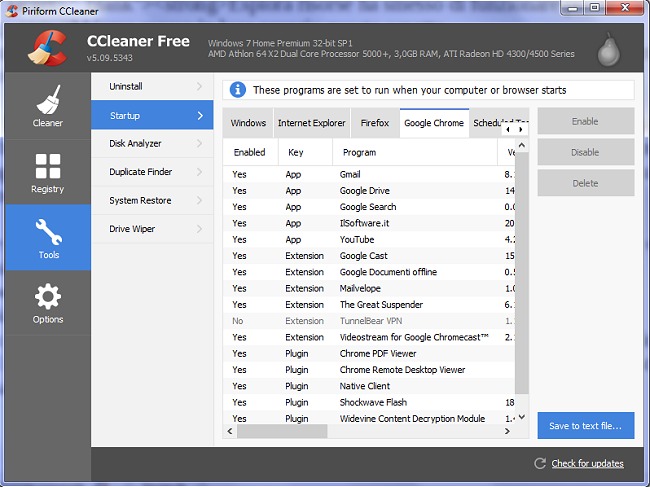Viewport: 650px width, 487px height.
Task: Click the System Restore chevron arrow
Action: [x=199, y=200]
